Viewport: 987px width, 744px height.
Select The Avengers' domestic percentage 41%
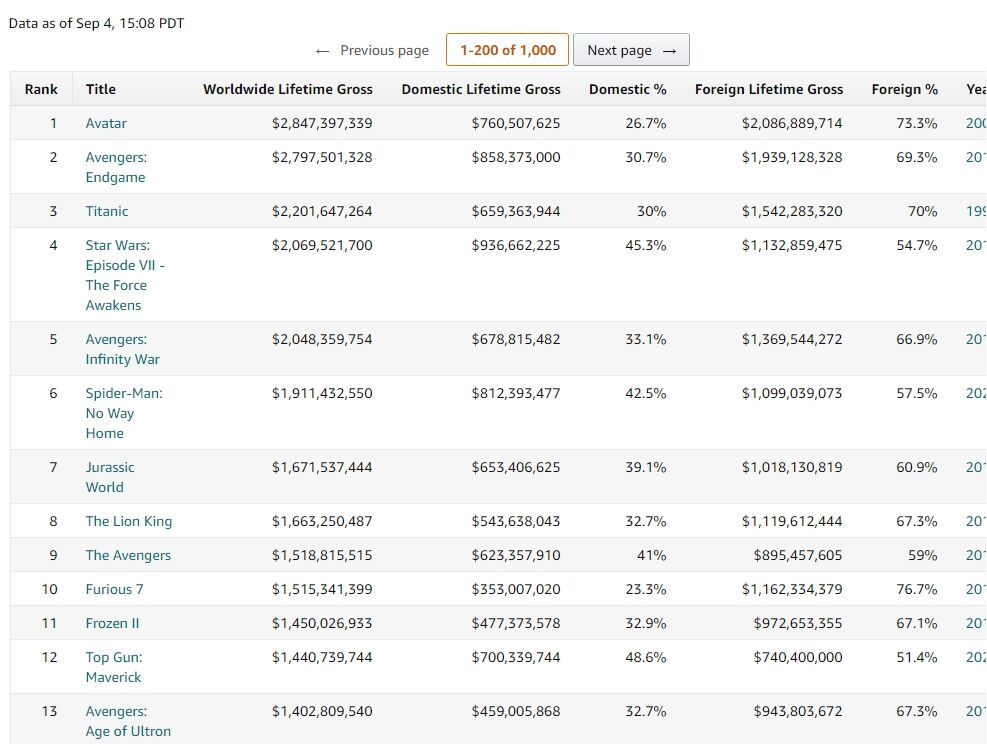[651, 555]
